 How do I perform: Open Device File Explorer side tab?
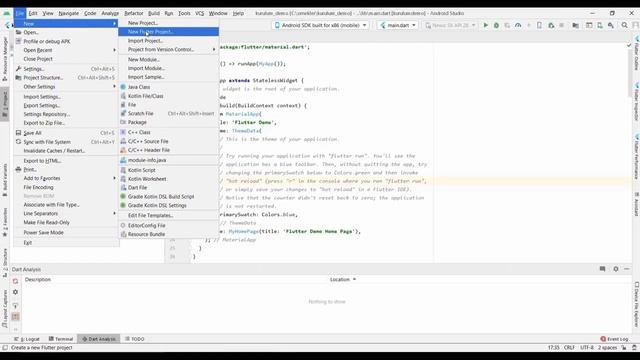(x=636, y=304)
